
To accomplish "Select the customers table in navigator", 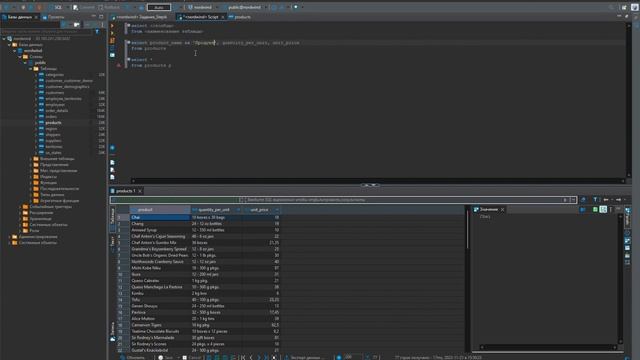I will click(x=55, y=93).
